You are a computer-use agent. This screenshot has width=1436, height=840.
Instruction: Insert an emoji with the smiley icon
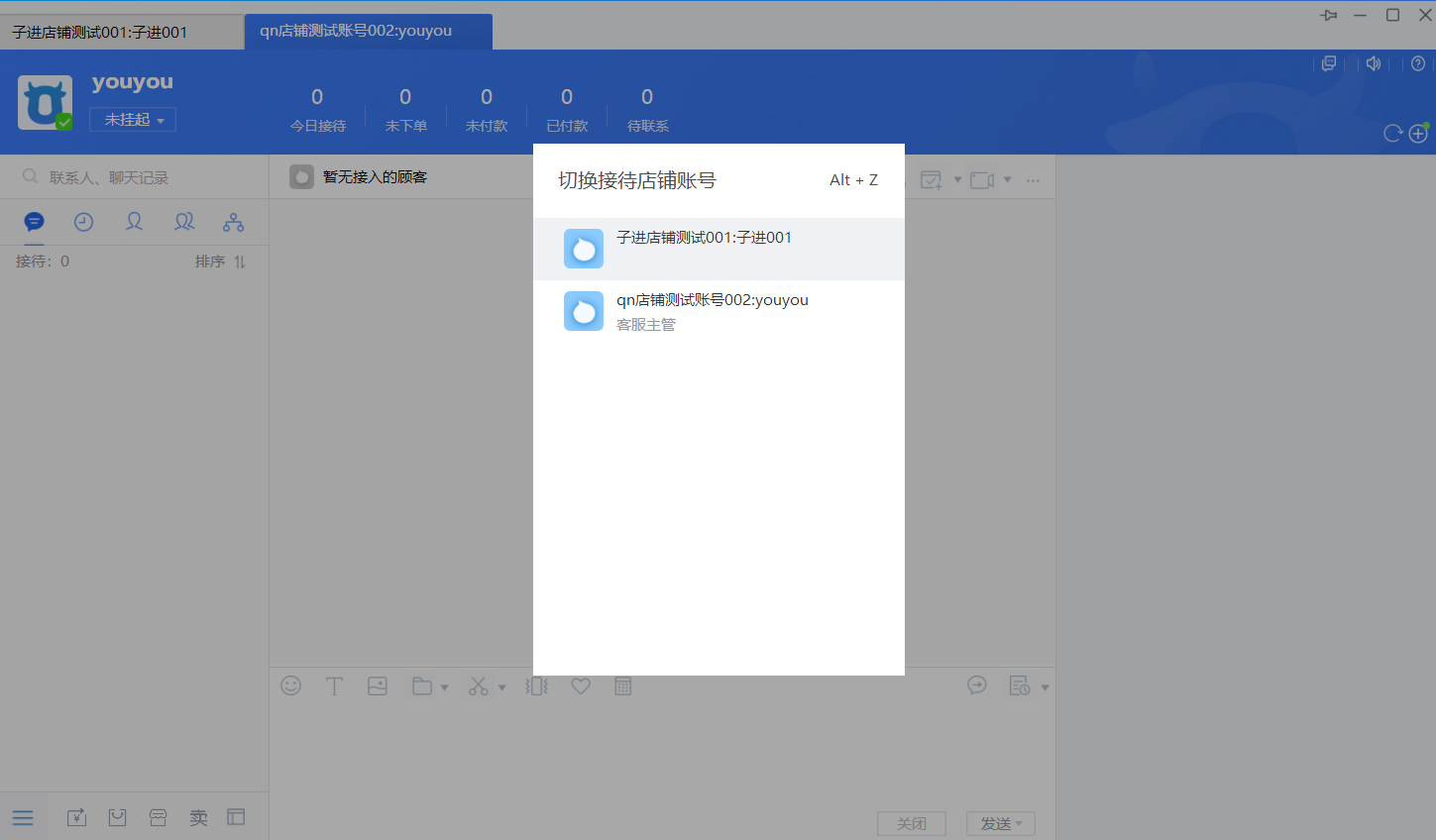coord(290,685)
